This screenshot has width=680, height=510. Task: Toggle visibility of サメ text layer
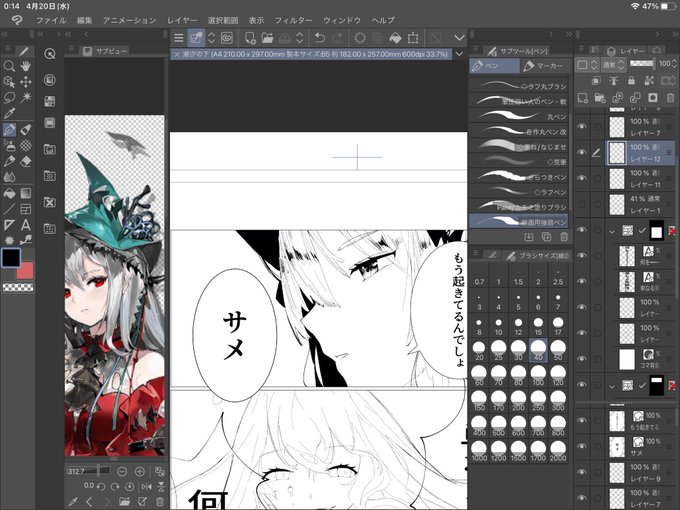click(582, 446)
